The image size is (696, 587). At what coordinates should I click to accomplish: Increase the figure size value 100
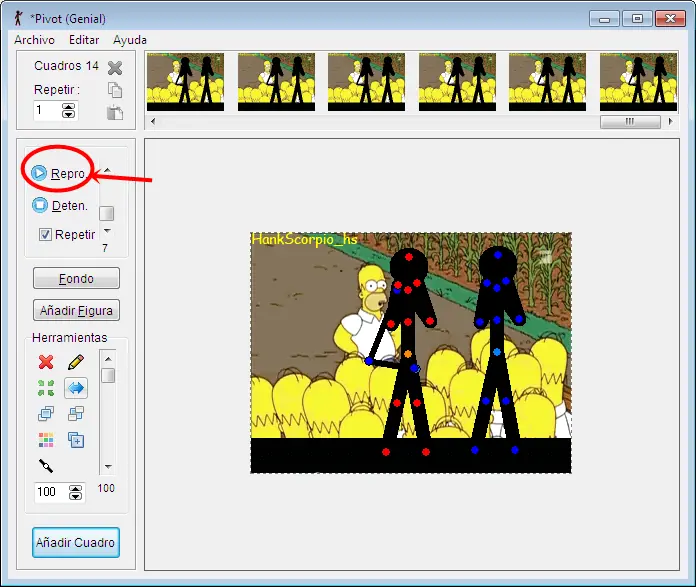(x=75, y=488)
